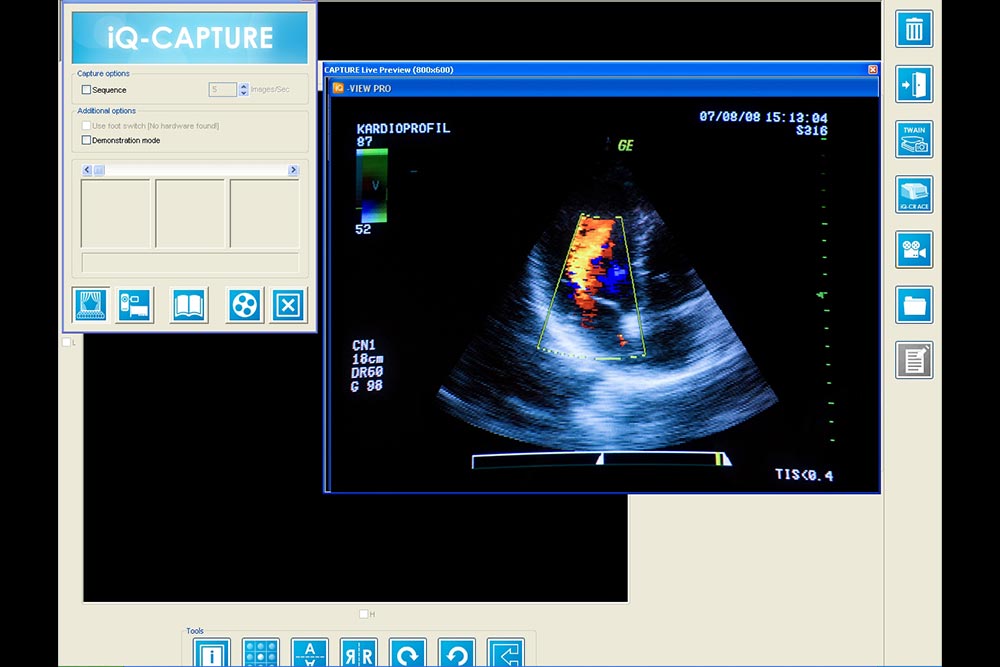
Task: Select the first empty thumbnail slot
Action: [x=115, y=214]
